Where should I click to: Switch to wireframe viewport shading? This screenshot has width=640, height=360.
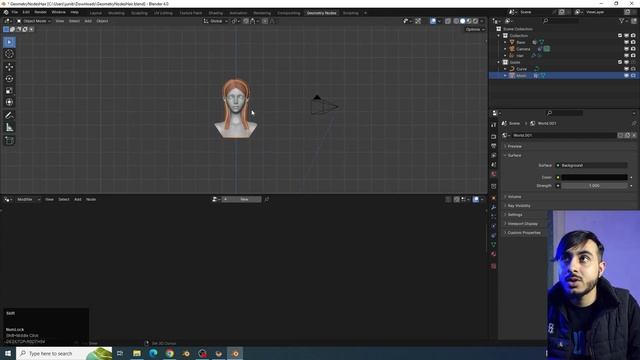(456, 21)
